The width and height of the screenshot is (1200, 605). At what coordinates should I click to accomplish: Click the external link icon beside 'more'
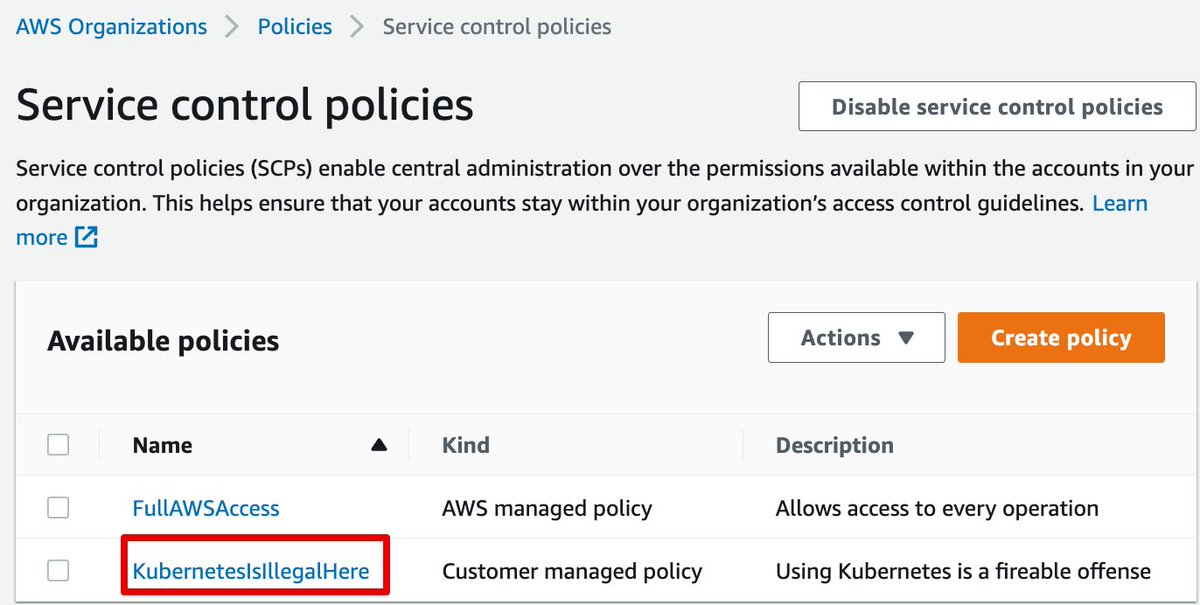point(87,238)
